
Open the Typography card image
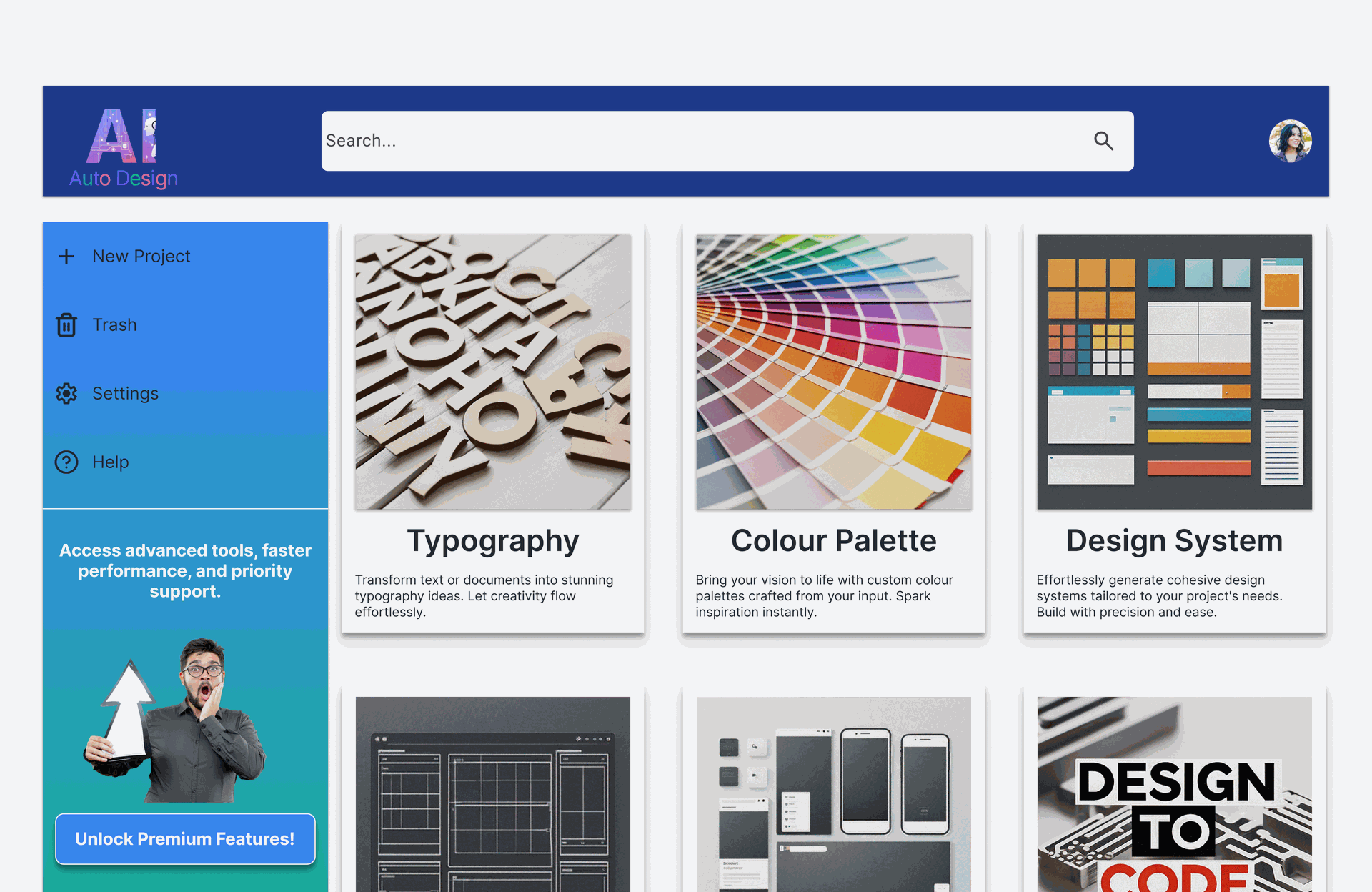tap(493, 372)
